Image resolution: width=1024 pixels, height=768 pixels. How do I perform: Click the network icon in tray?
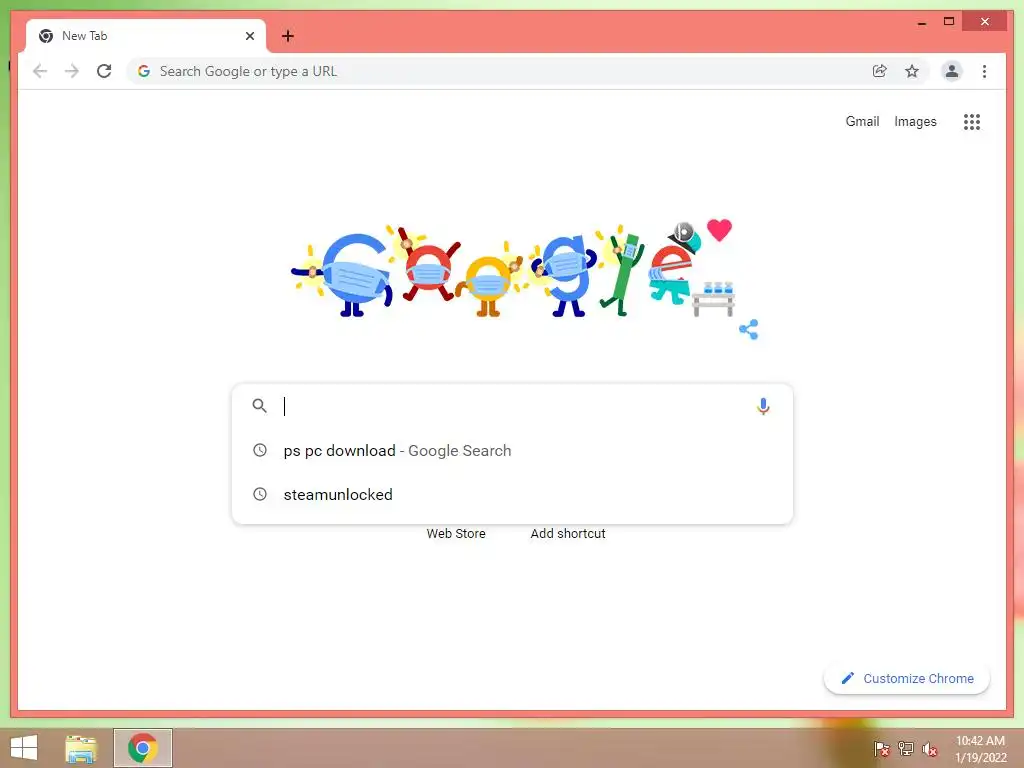[906, 748]
